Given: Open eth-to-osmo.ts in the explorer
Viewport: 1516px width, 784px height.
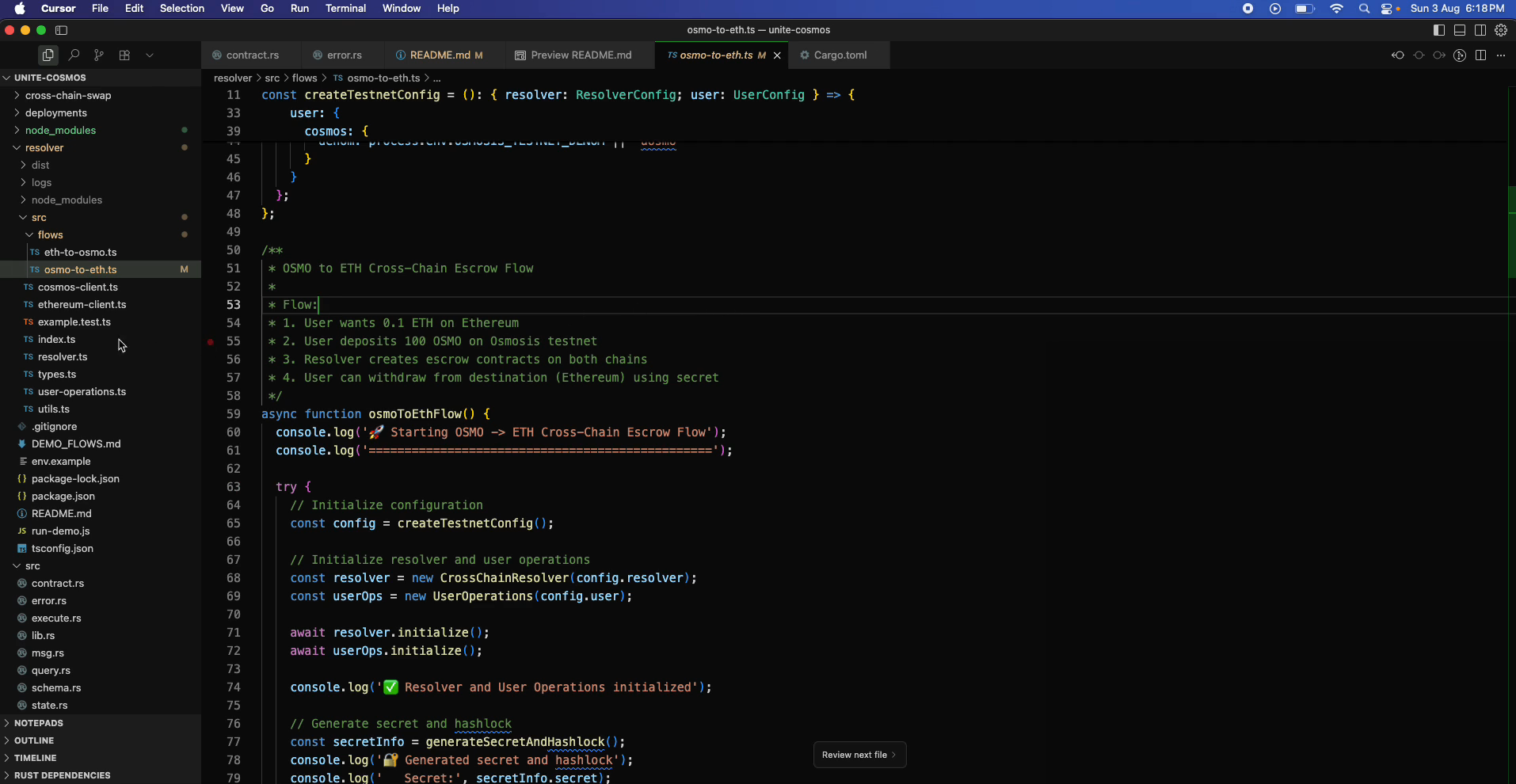Looking at the screenshot, I should (x=80, y=253).
